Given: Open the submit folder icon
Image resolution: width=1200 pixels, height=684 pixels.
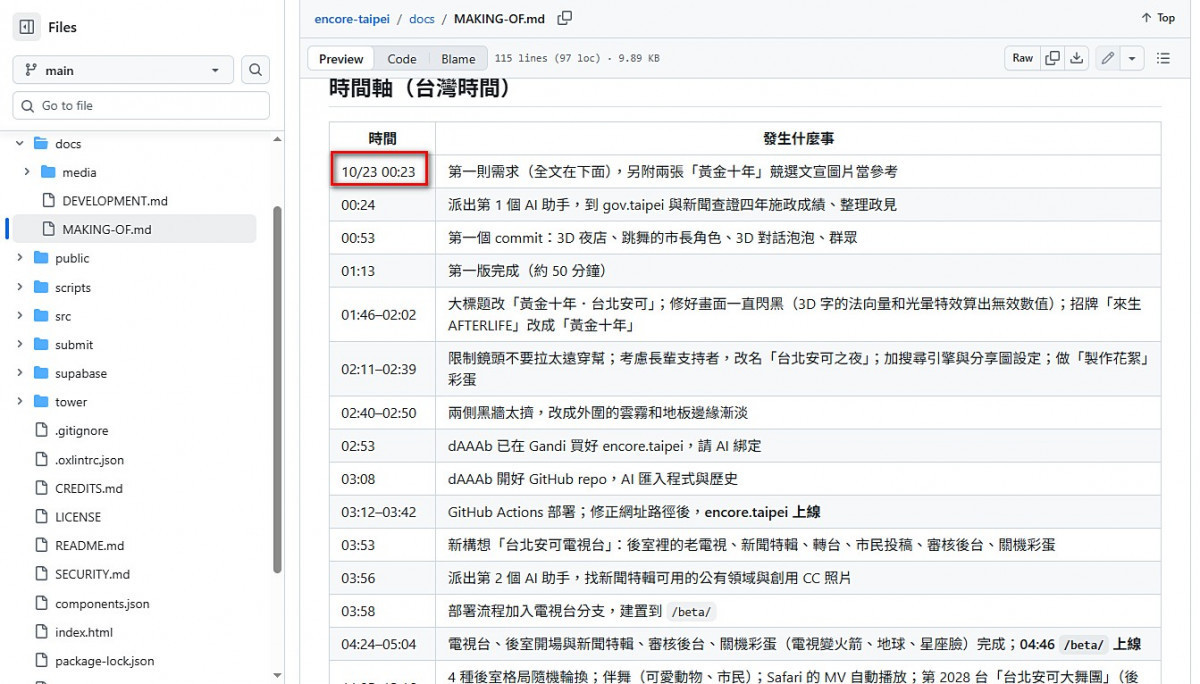Looking at the screenshot, I should click(x=41, y=344).
